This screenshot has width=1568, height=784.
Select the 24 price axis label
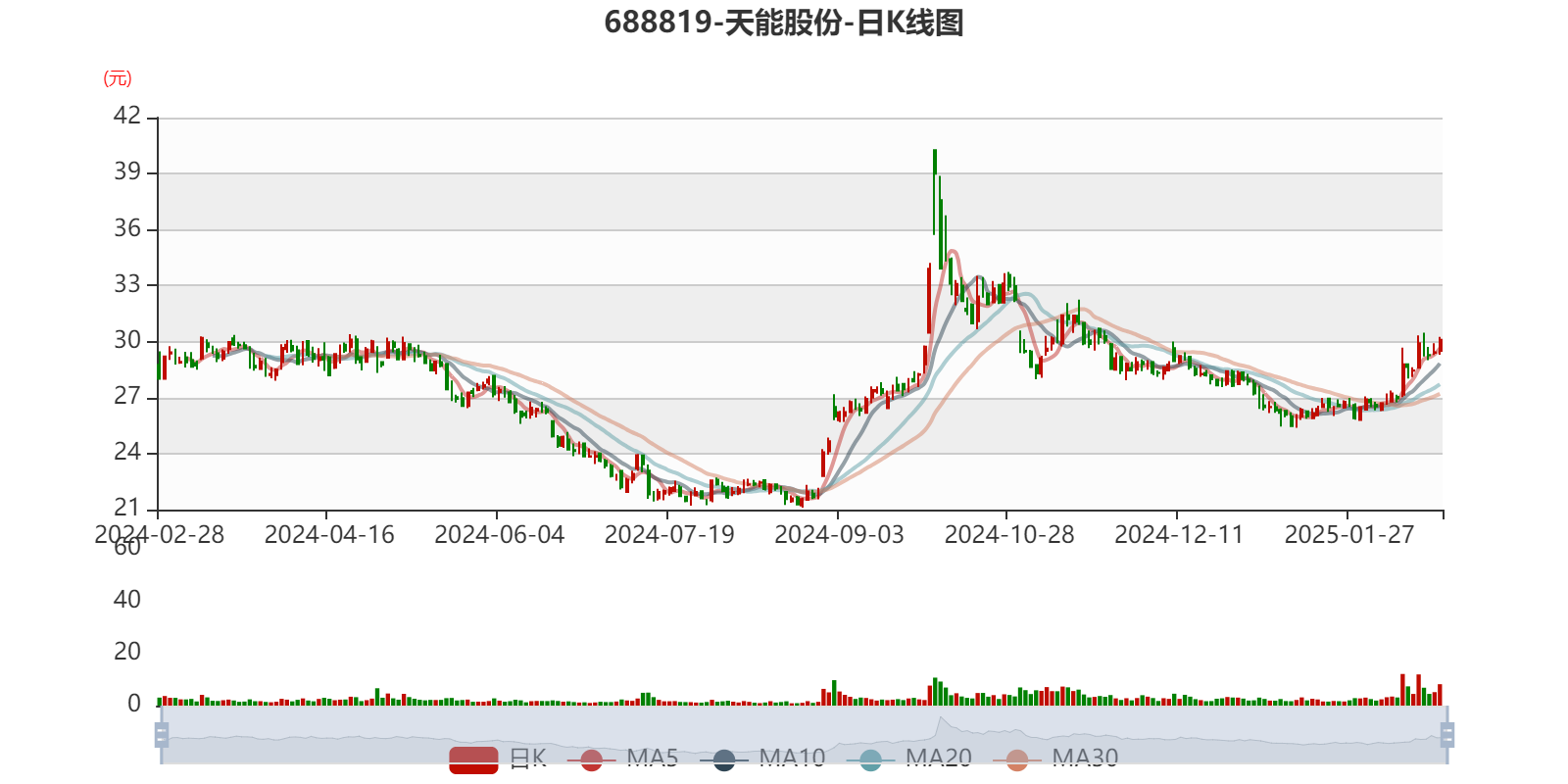pyautogui.click(x=127, y=452)
